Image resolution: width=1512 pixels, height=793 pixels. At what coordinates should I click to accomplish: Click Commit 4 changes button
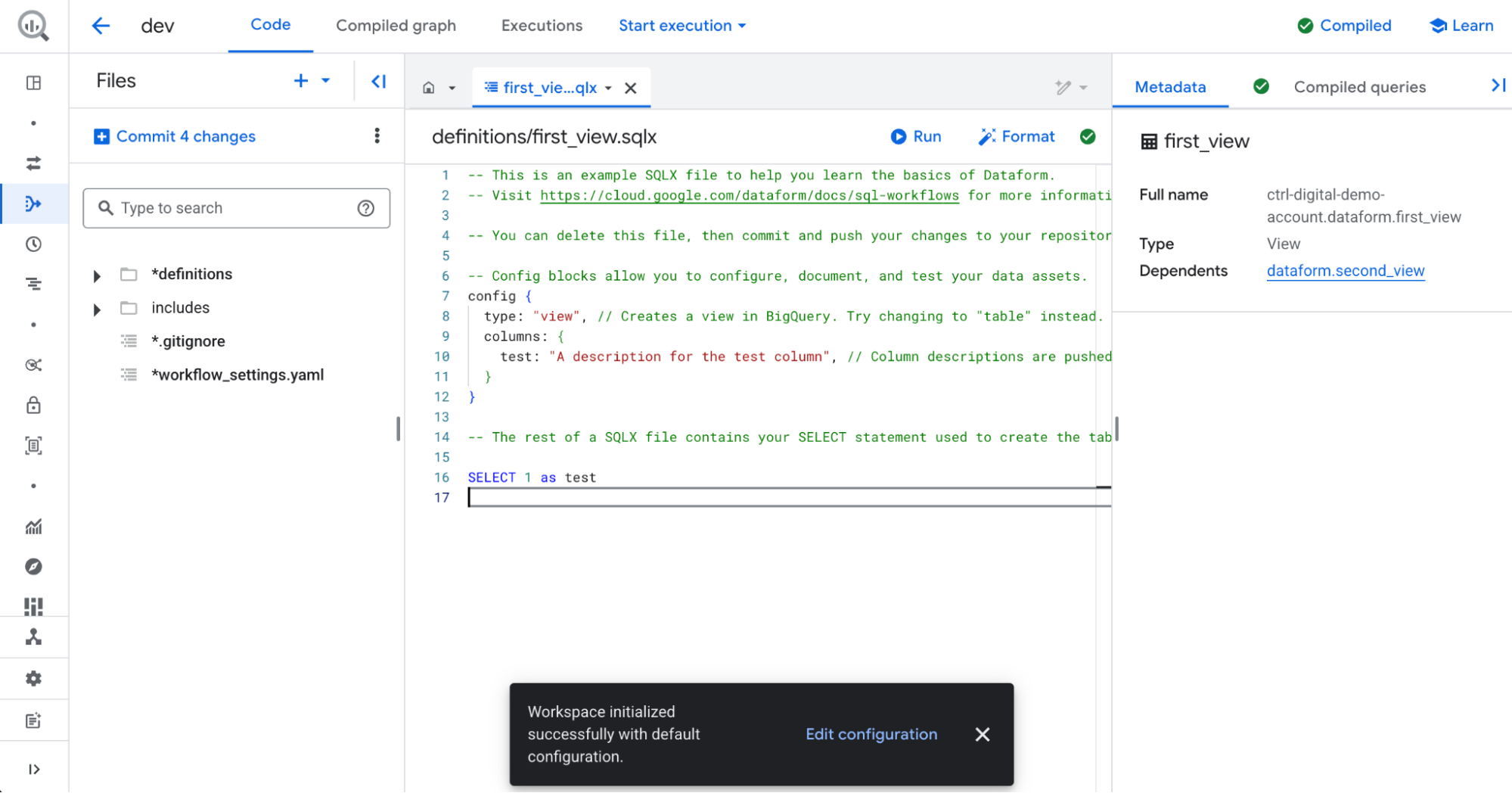[175, 136]
